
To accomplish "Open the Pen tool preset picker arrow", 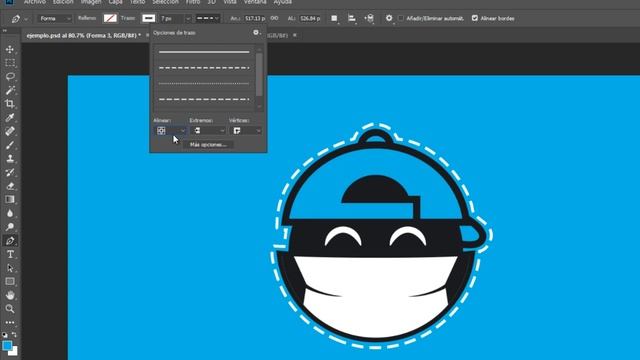I will click(x=26, y=19).
